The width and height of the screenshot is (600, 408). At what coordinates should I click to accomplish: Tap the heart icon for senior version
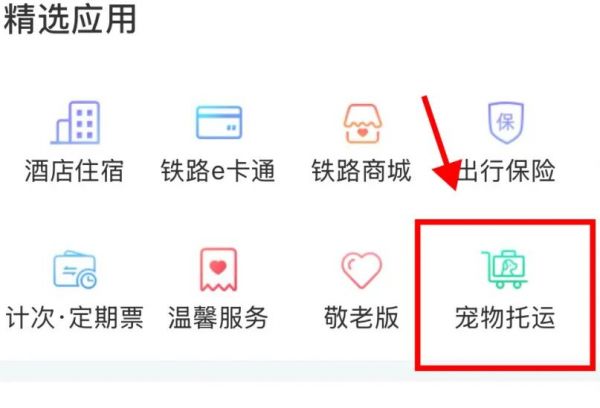pyautogui.click(x=362, y=270)
